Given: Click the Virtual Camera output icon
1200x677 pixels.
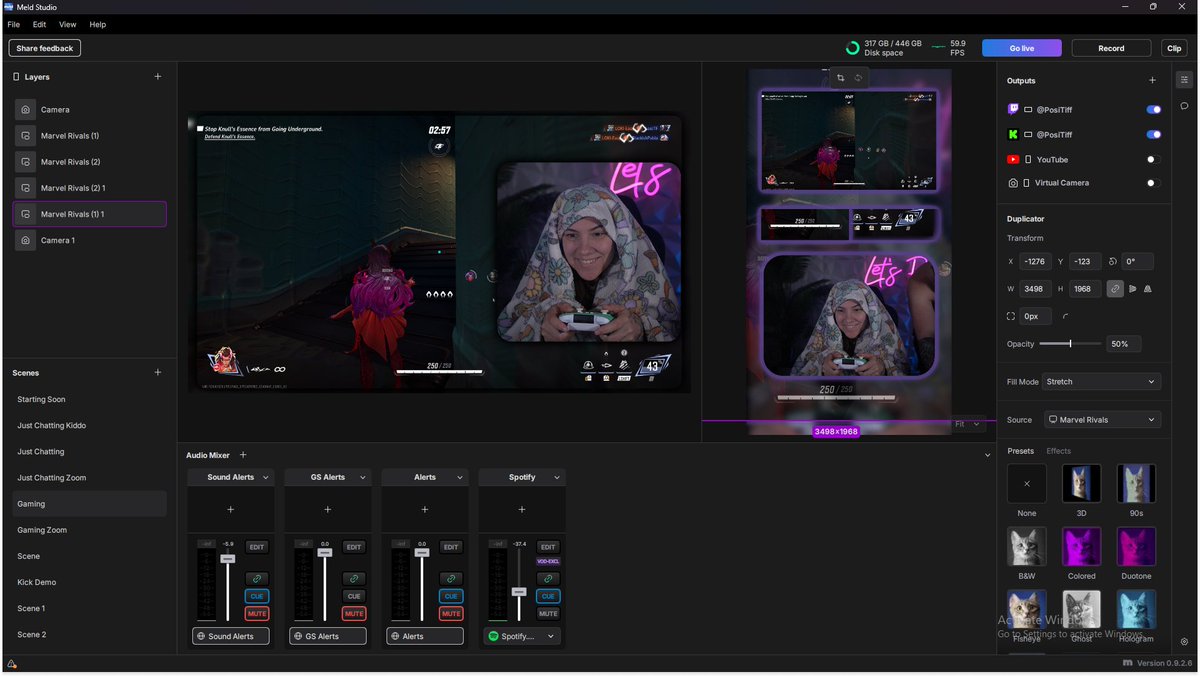Looking at the screenshot, I should 1013,183.
